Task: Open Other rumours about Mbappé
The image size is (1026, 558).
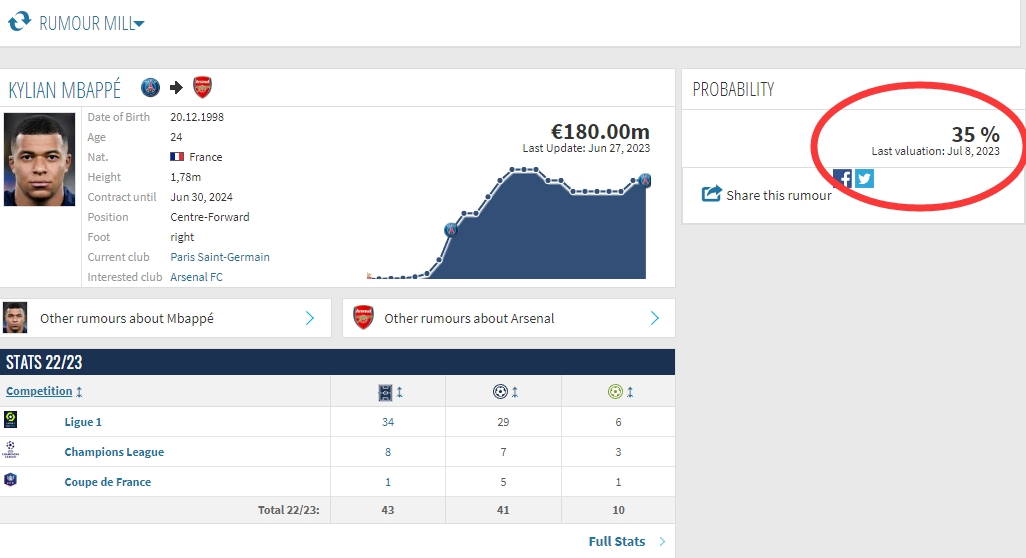Action: pos(166,319)
